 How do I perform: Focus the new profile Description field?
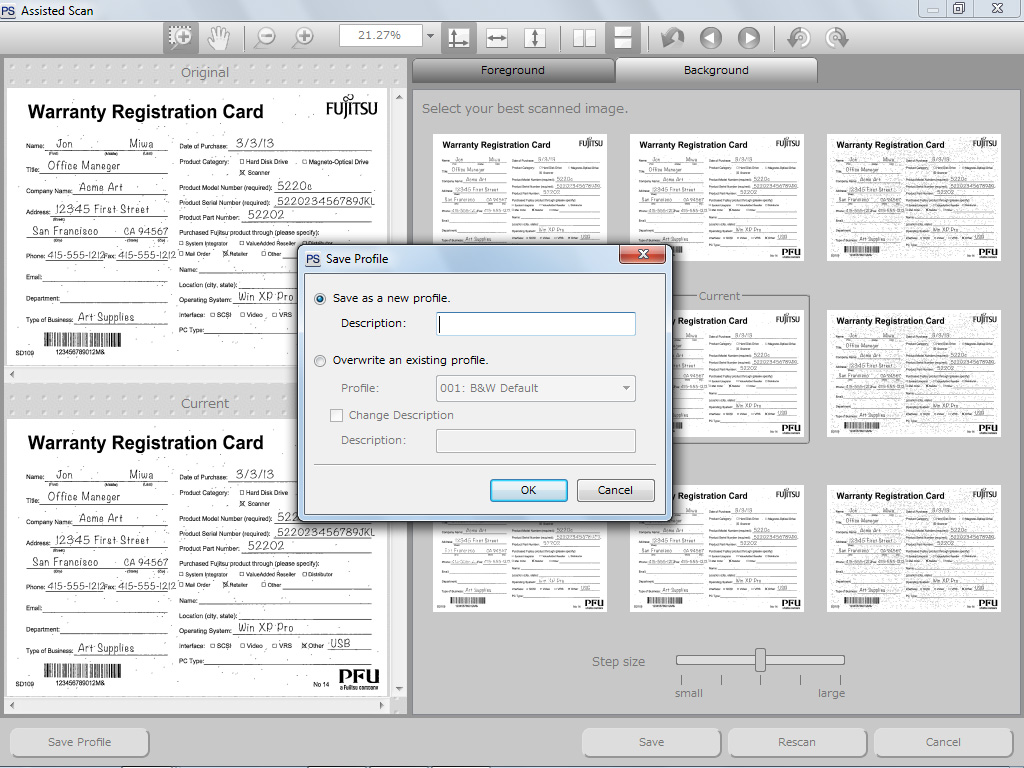click(536, 324)
